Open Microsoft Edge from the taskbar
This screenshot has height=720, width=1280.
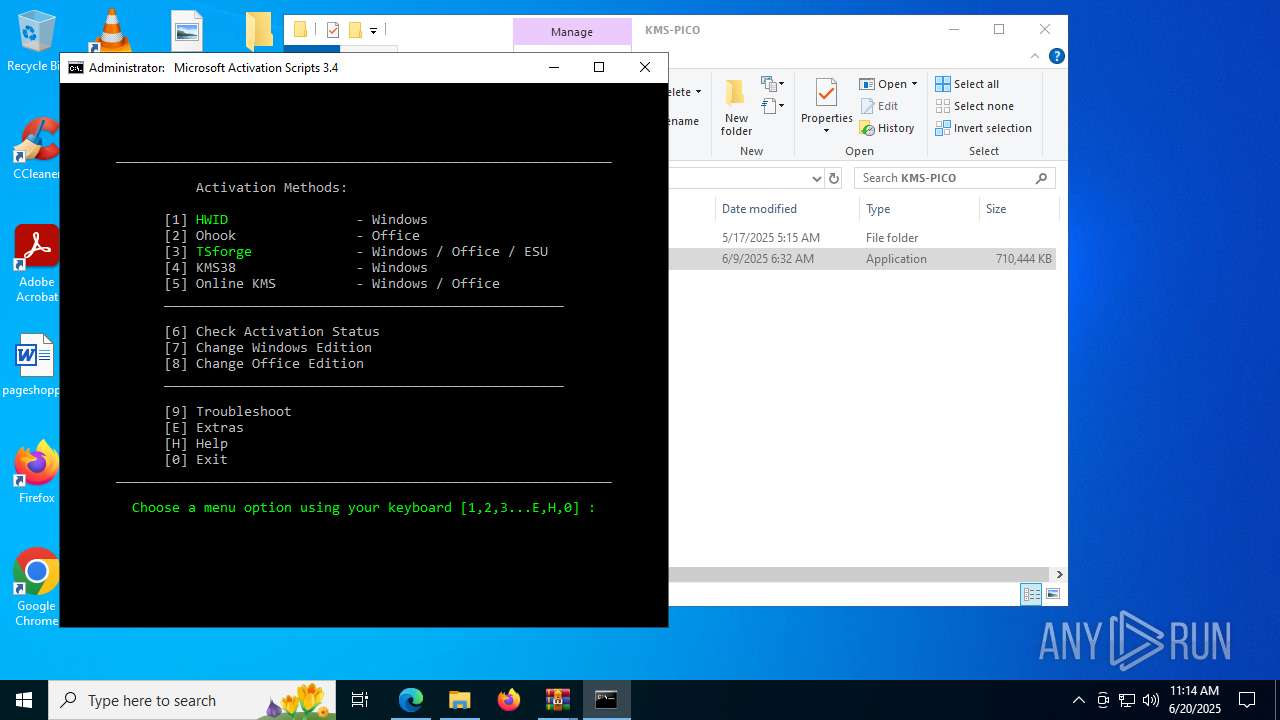tap(411, 700)
